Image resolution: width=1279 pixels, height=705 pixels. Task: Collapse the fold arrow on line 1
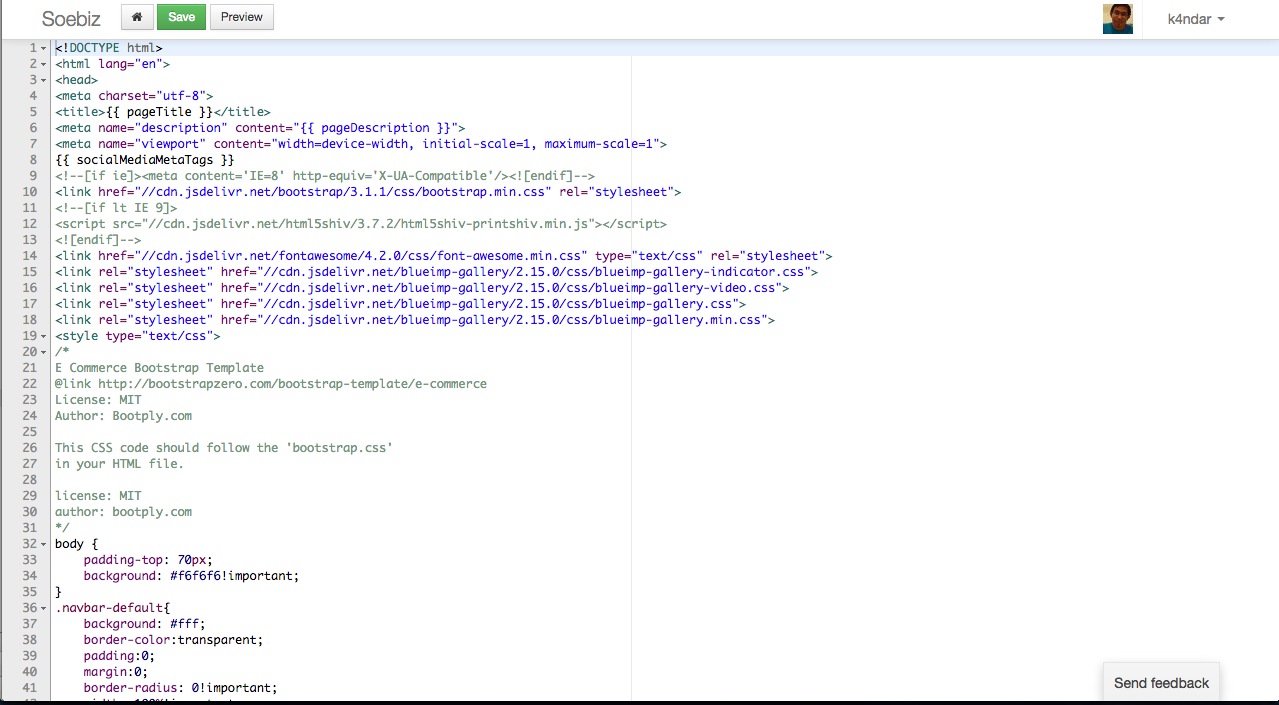pyautogui.click(x=44, y=48)
